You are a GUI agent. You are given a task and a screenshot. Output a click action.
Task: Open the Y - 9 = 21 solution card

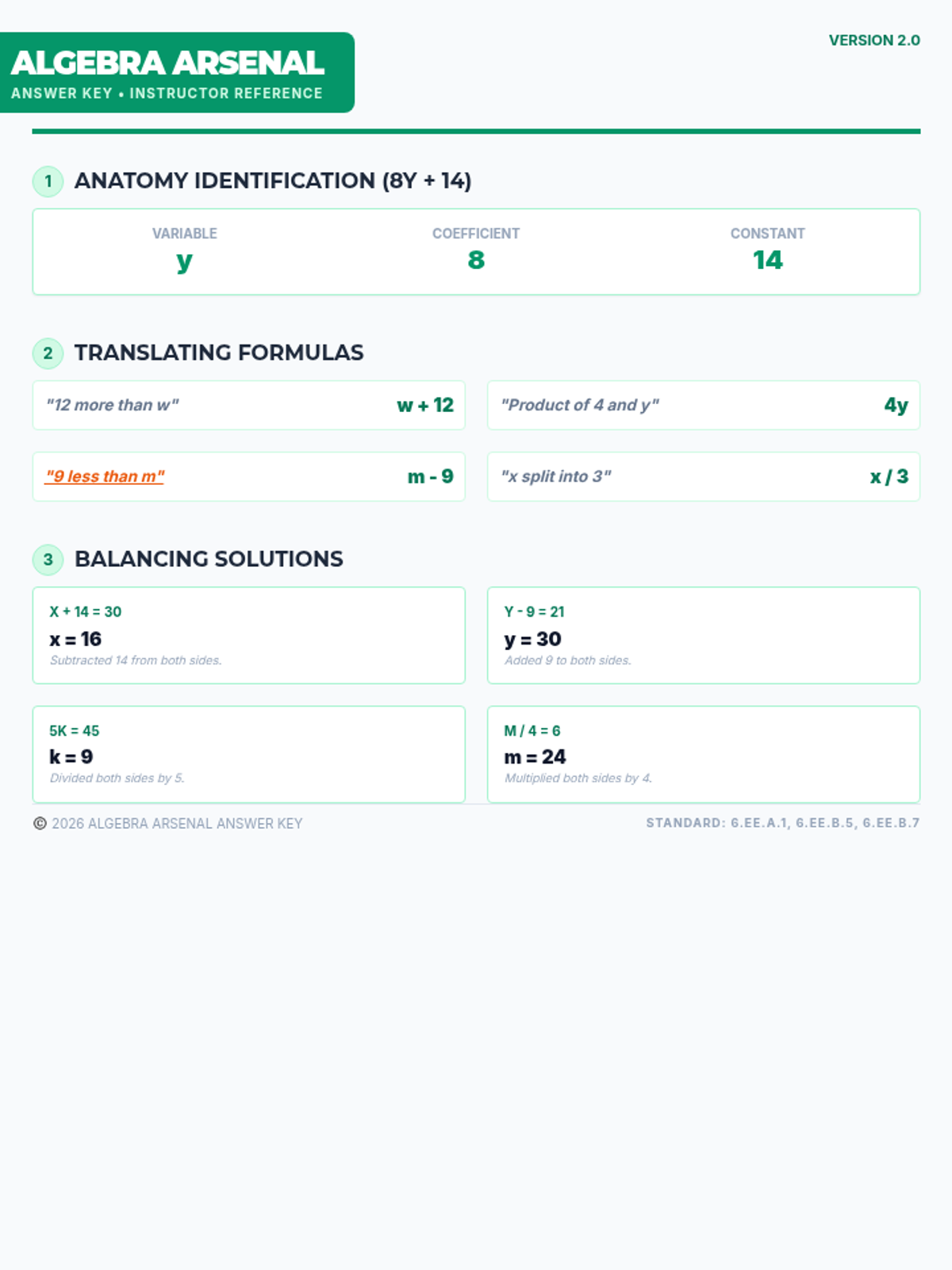tap(703, 635)
